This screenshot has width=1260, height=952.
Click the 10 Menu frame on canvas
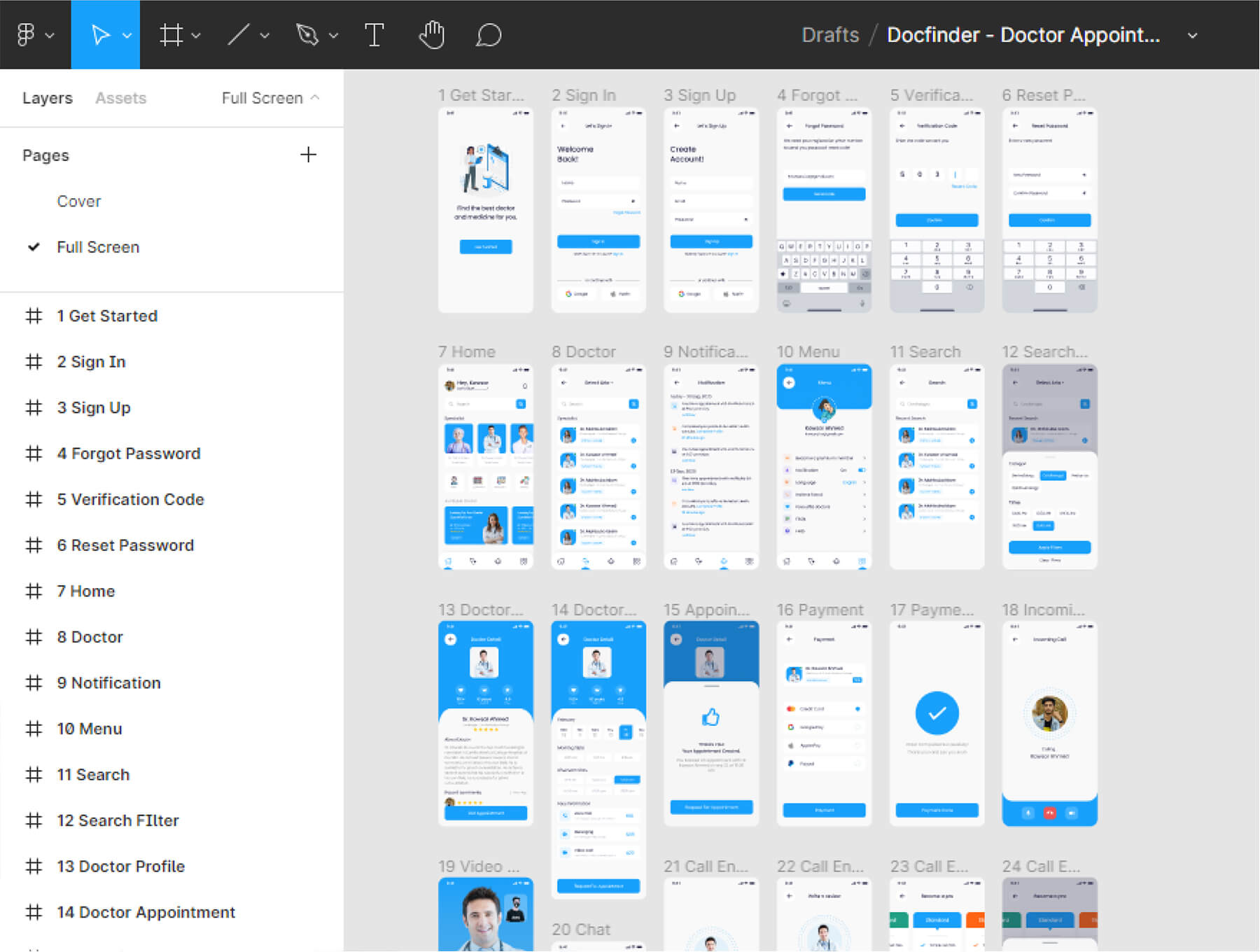tap(824, 465)
